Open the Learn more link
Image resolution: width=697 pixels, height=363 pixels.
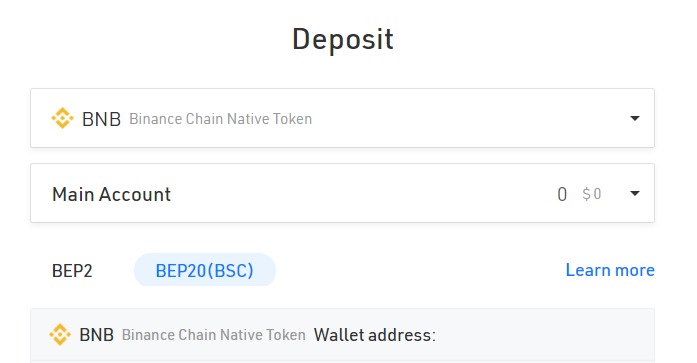pyautogui.click(x=610, y=270)
